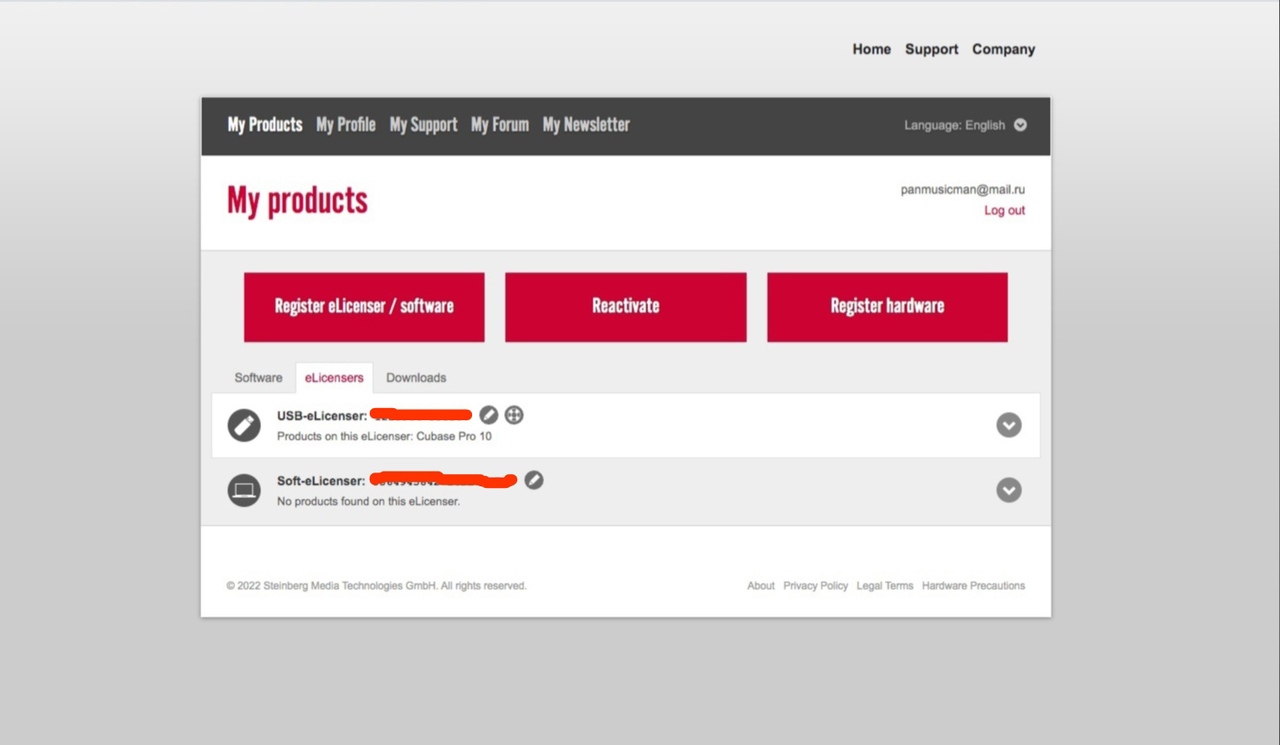Image resolution: width=1280 pixels, height=745 pixels.
Task: Click the 'No products found on this eLicenser.' text
Action: (368, 501)
